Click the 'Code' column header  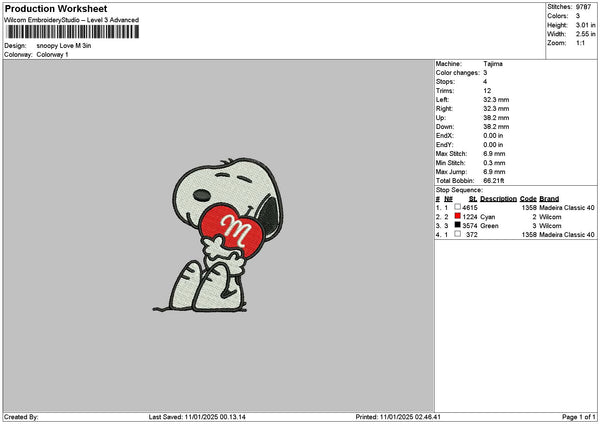click(x=528, y=199)
